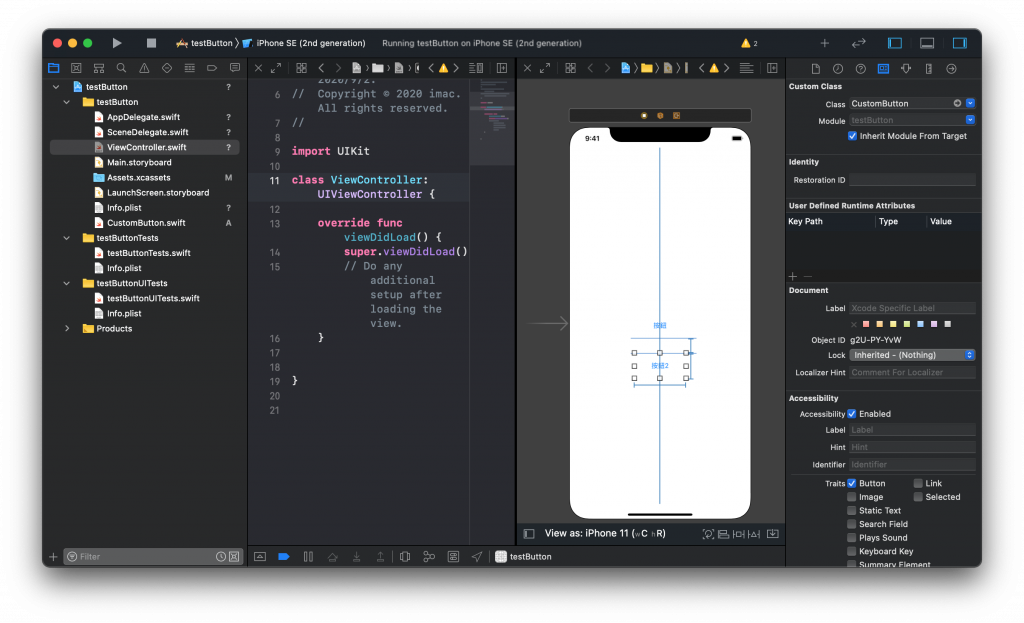Click the Xcode Specific Label field
The height and width of the screenshot is (623, 1024).
pos(912,308)
